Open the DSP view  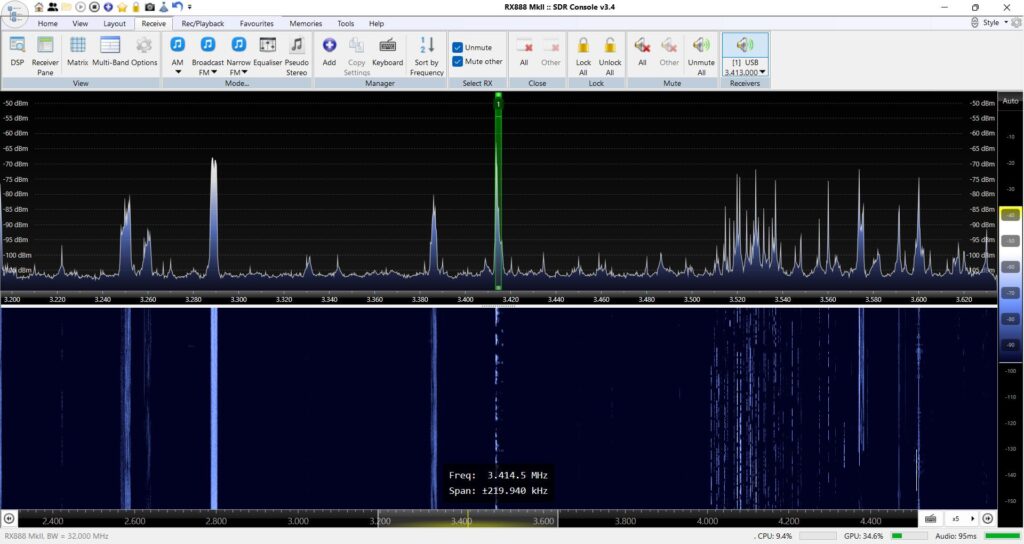(17, 52)
